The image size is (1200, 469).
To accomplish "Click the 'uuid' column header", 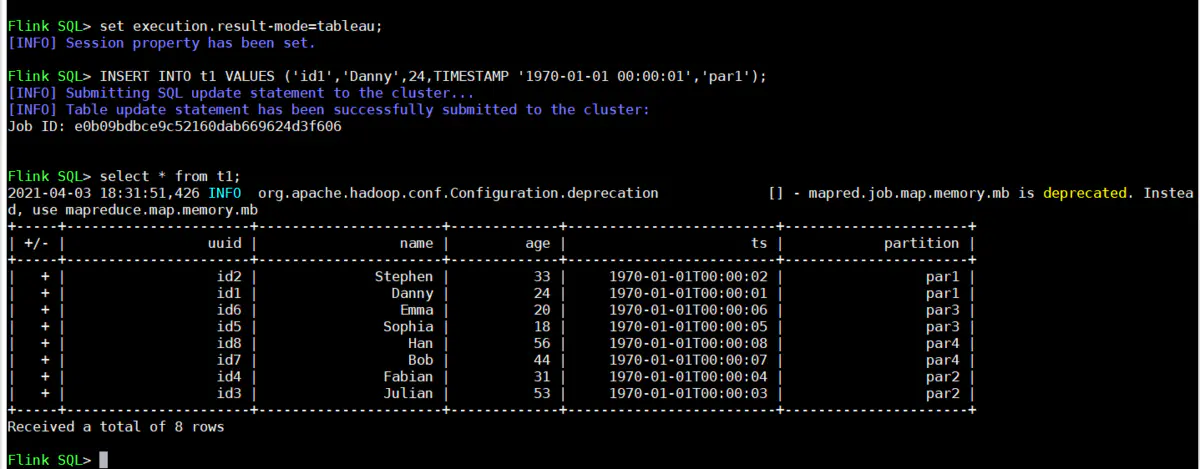I will pyautogui.click(x=227, y=243).
